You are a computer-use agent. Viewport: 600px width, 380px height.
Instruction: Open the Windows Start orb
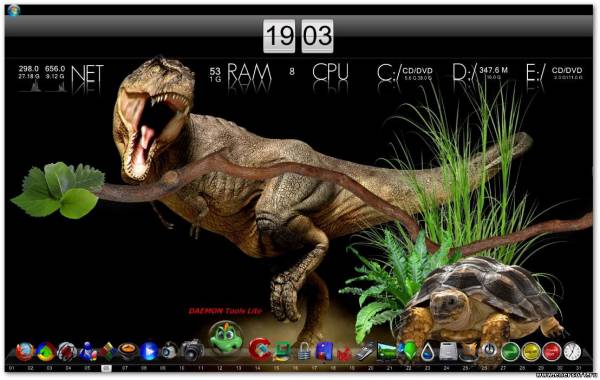(x=13, y=10)
